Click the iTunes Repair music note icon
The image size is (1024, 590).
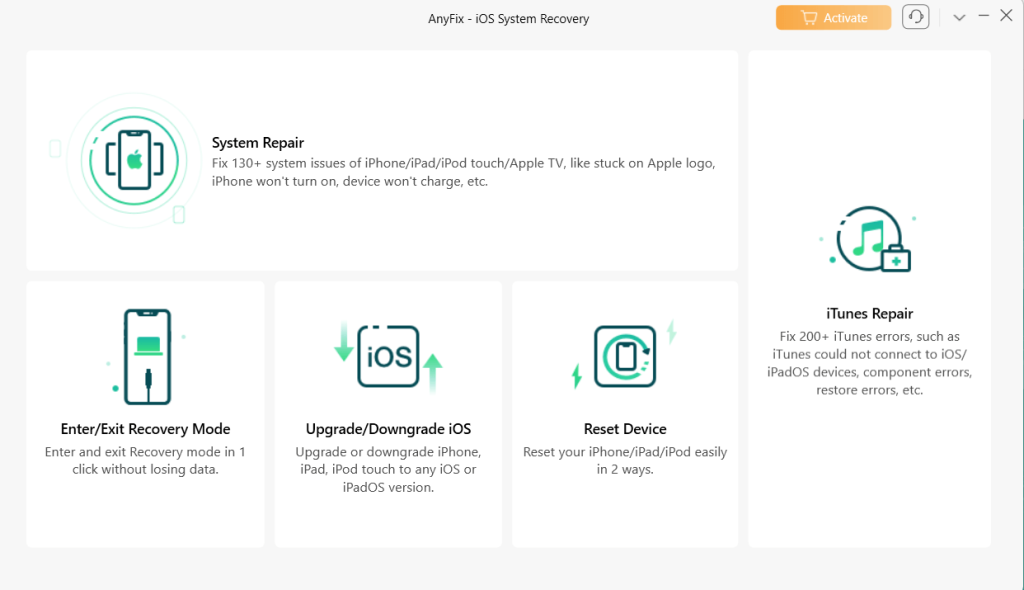pos(871,239)
